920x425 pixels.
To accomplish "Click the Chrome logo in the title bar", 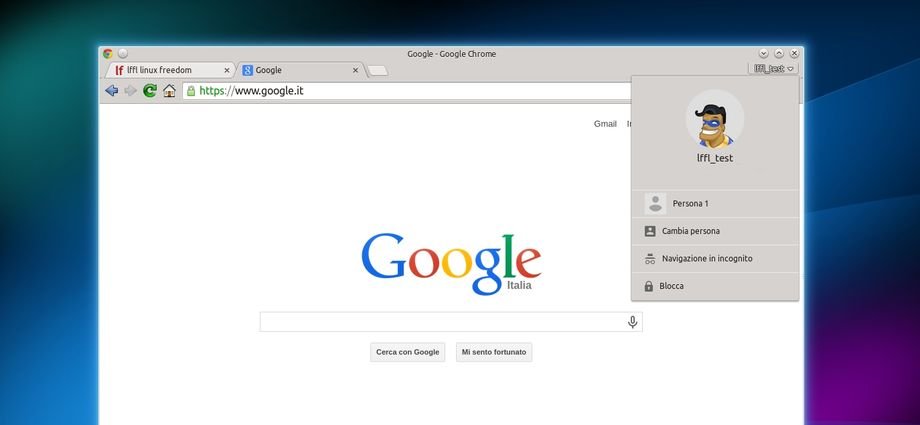I will [108, 54].
